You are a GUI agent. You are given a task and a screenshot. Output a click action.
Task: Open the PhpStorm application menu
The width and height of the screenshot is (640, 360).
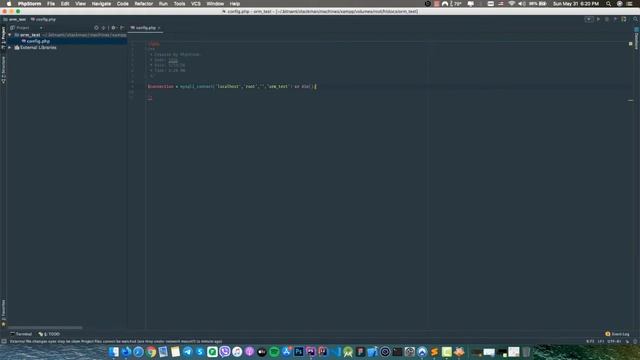29,4
